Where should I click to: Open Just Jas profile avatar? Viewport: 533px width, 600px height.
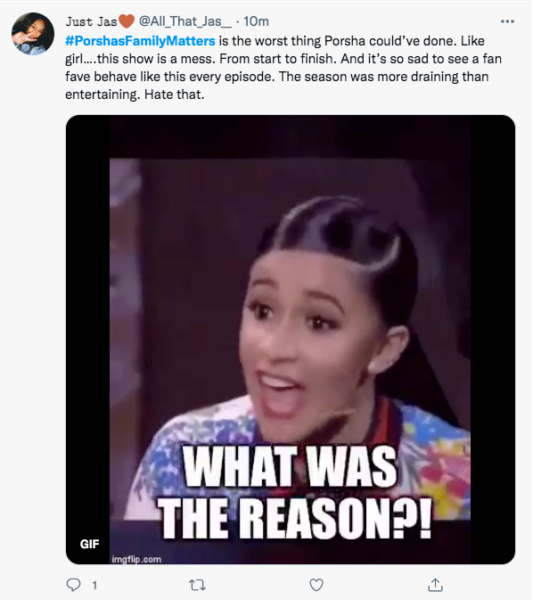[x=33, y=34]
